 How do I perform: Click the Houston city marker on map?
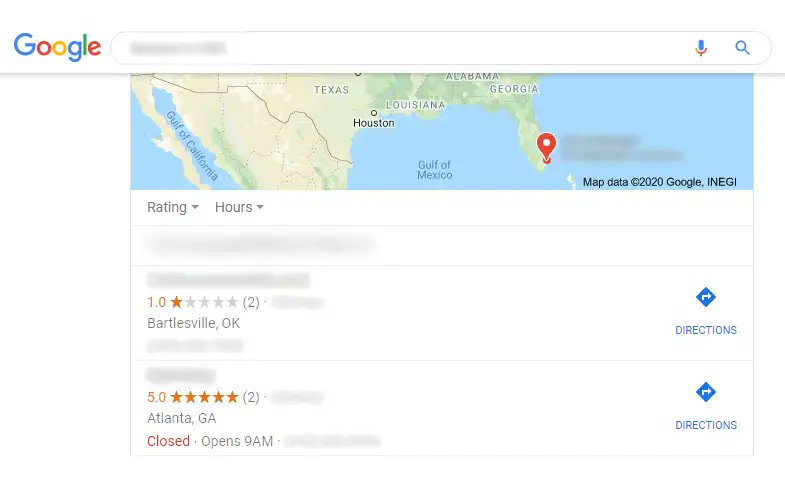[373, 113]
